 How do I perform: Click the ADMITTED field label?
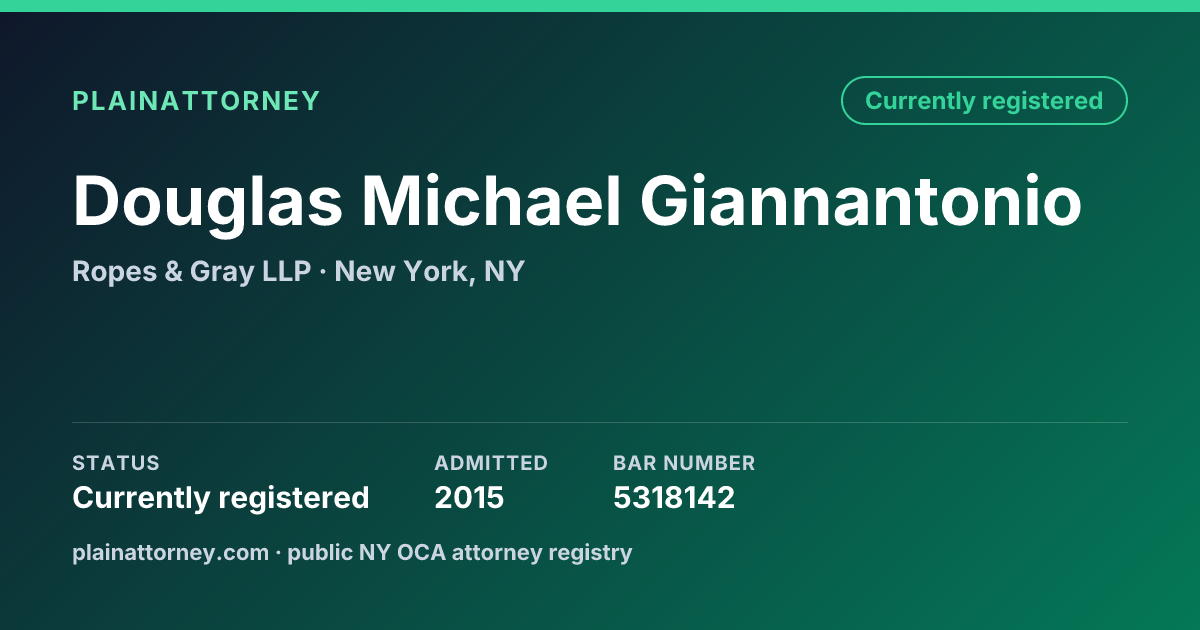point(491,463)
